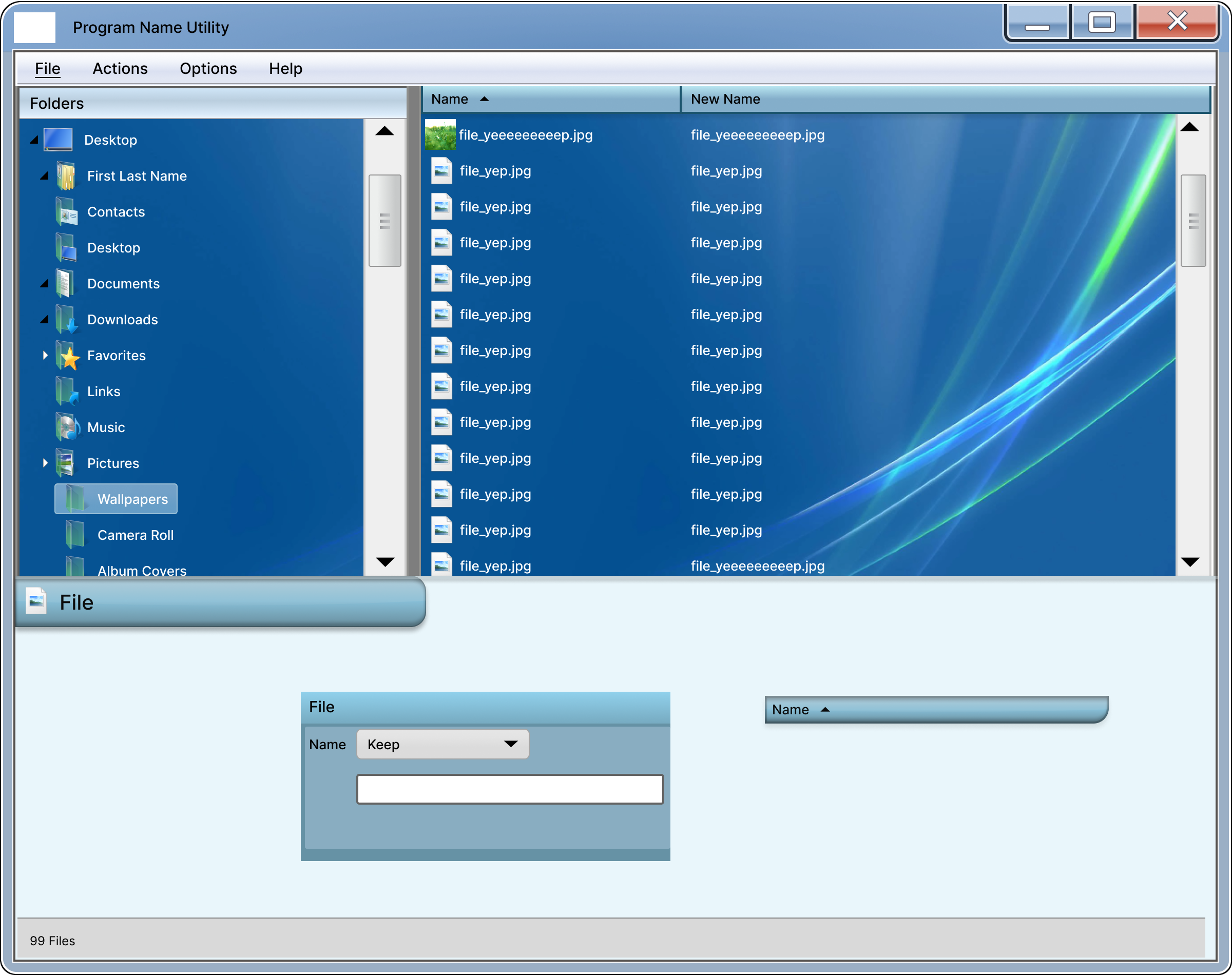The image size is (1232, 975).
Task: Open the Options menu
Action: coord(208,68)
